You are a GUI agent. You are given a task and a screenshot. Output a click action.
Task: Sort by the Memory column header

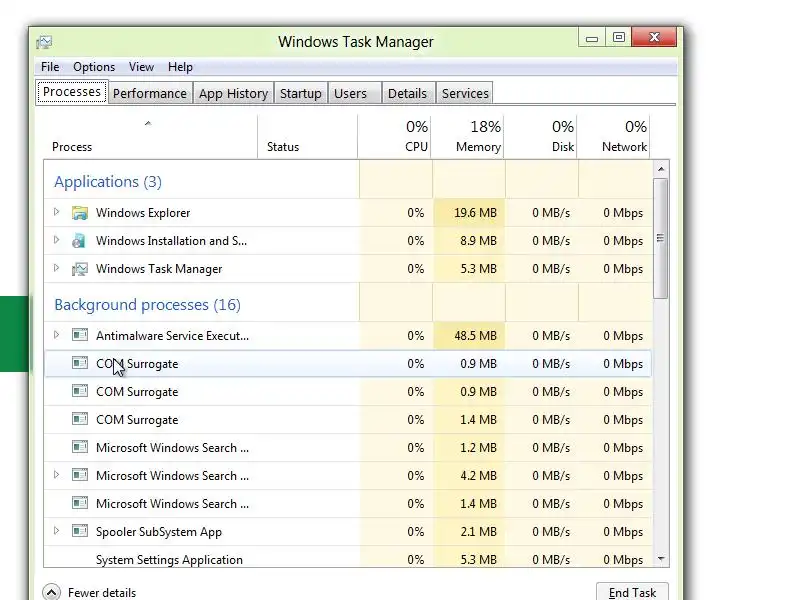[467, 137]
